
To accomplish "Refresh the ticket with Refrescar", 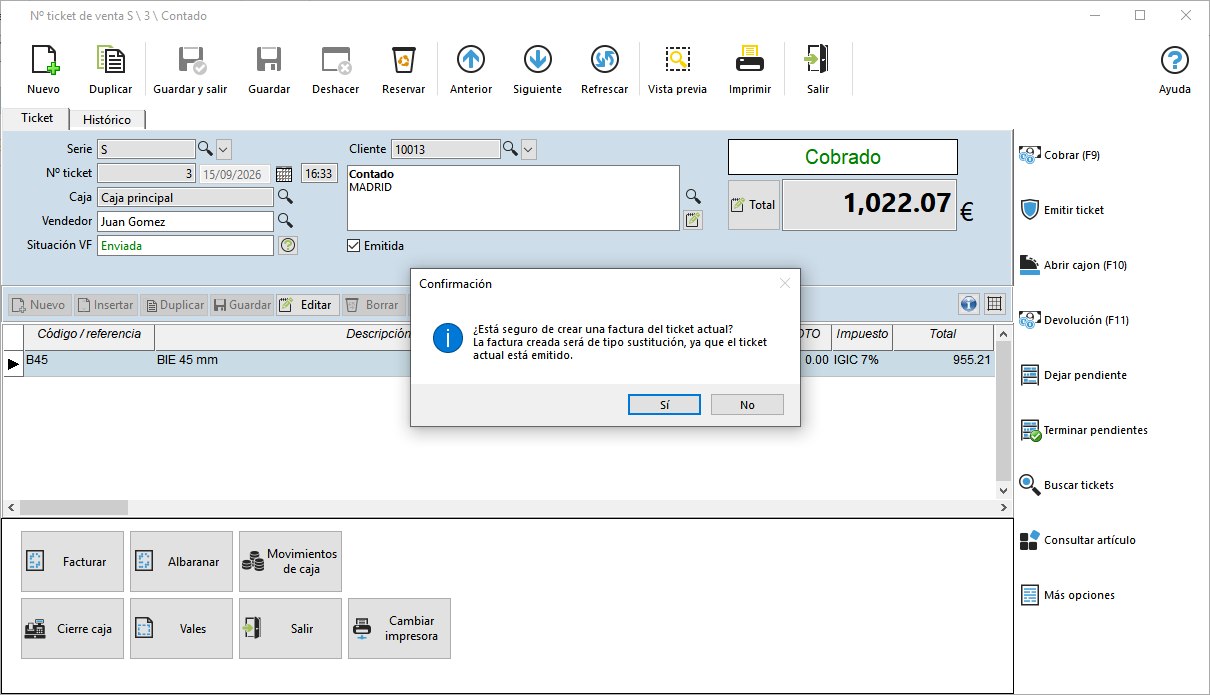I will tap(604, 70).
